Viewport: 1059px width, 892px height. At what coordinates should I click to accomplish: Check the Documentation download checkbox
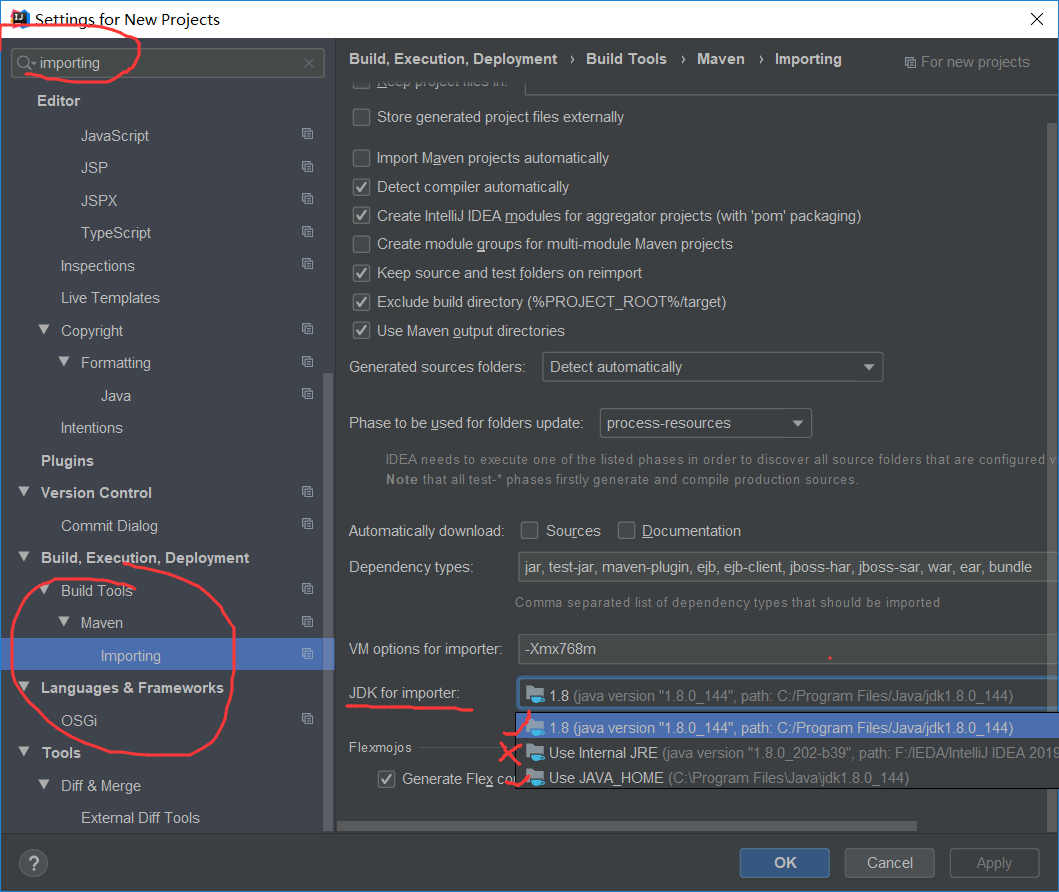(626, 531)
